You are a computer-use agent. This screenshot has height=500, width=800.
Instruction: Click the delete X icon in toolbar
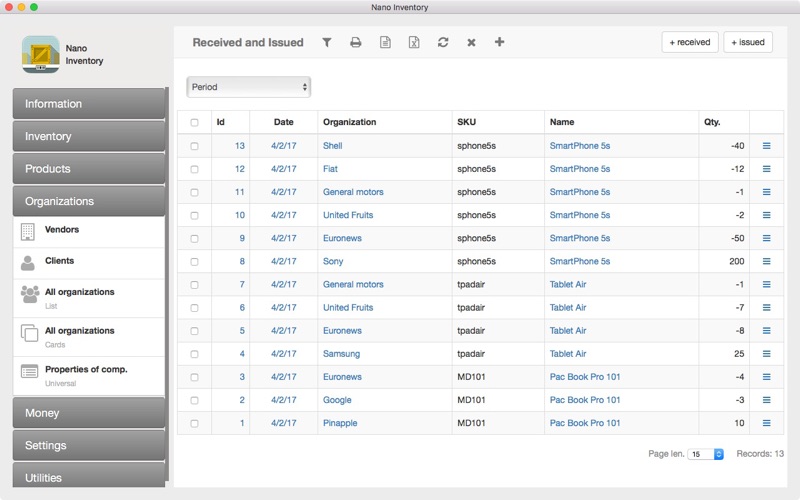click(471, 42)
